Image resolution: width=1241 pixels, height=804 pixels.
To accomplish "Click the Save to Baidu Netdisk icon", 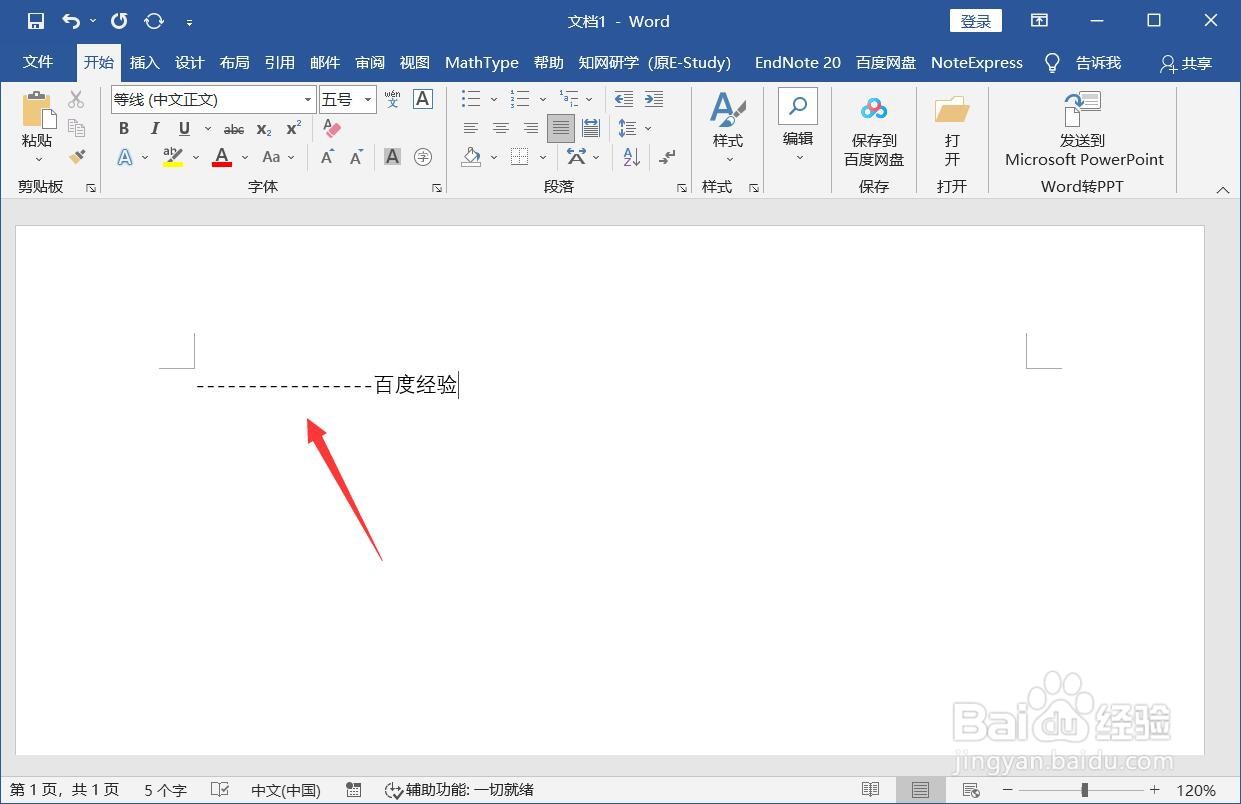I will click(874, 108).
